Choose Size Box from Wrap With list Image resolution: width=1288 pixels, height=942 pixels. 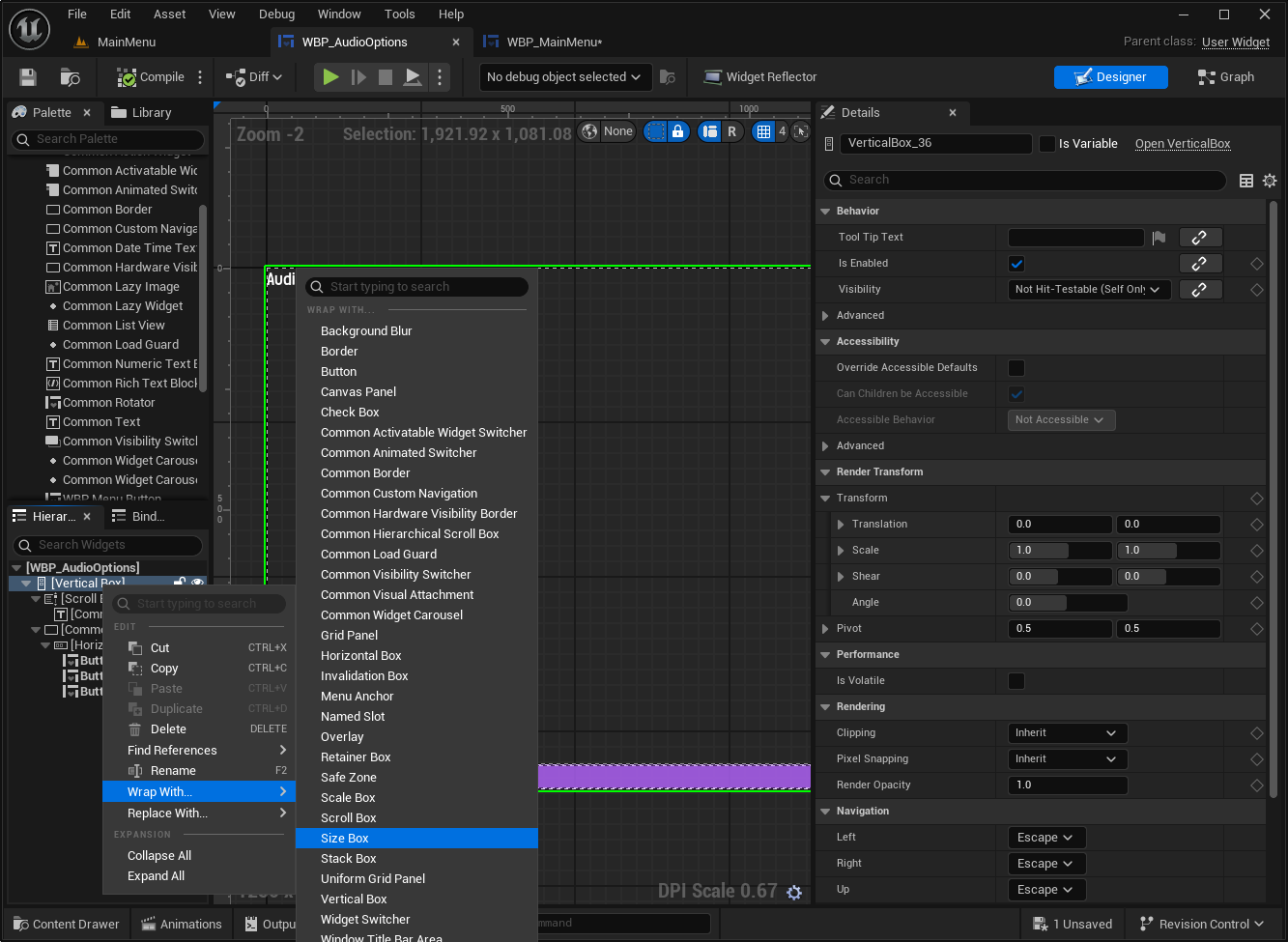345,839
